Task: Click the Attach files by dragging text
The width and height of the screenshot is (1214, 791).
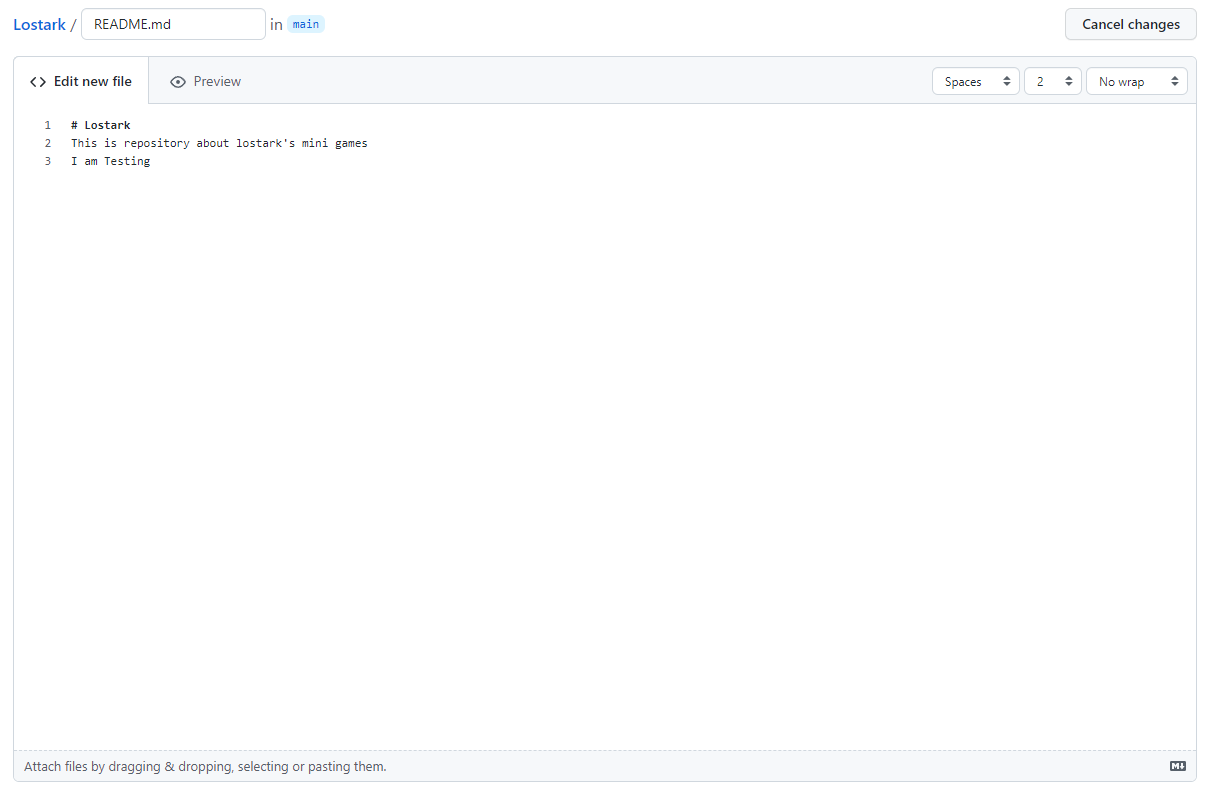Action: point(205,767)
